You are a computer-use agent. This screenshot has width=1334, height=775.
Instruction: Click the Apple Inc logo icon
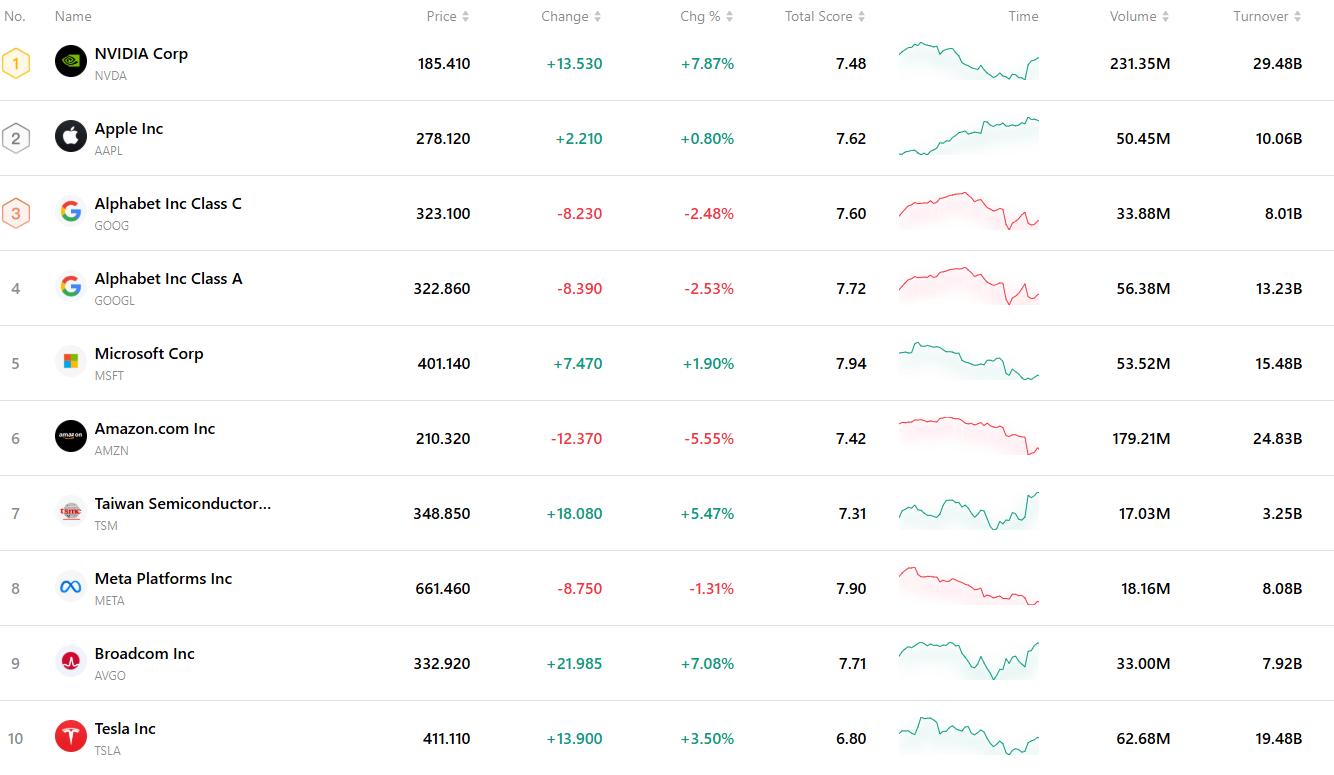[71, 137]
